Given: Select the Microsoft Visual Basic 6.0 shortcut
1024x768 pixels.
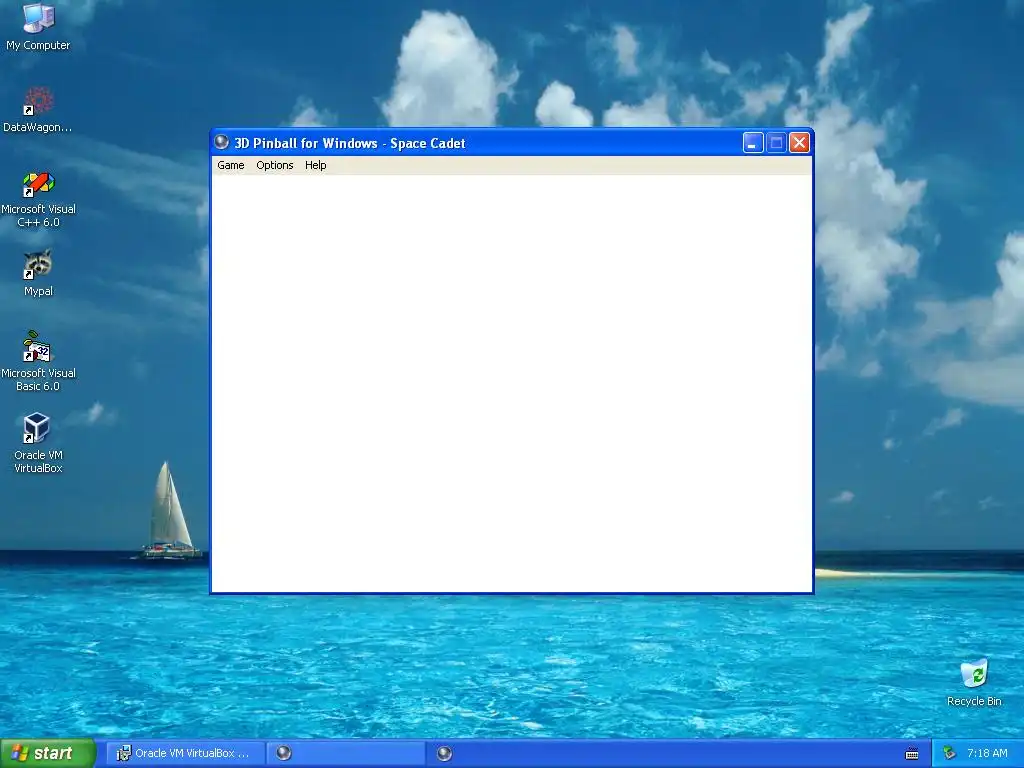Looking at the screenshot, I should pyautogui.click(x=38, y=361).
